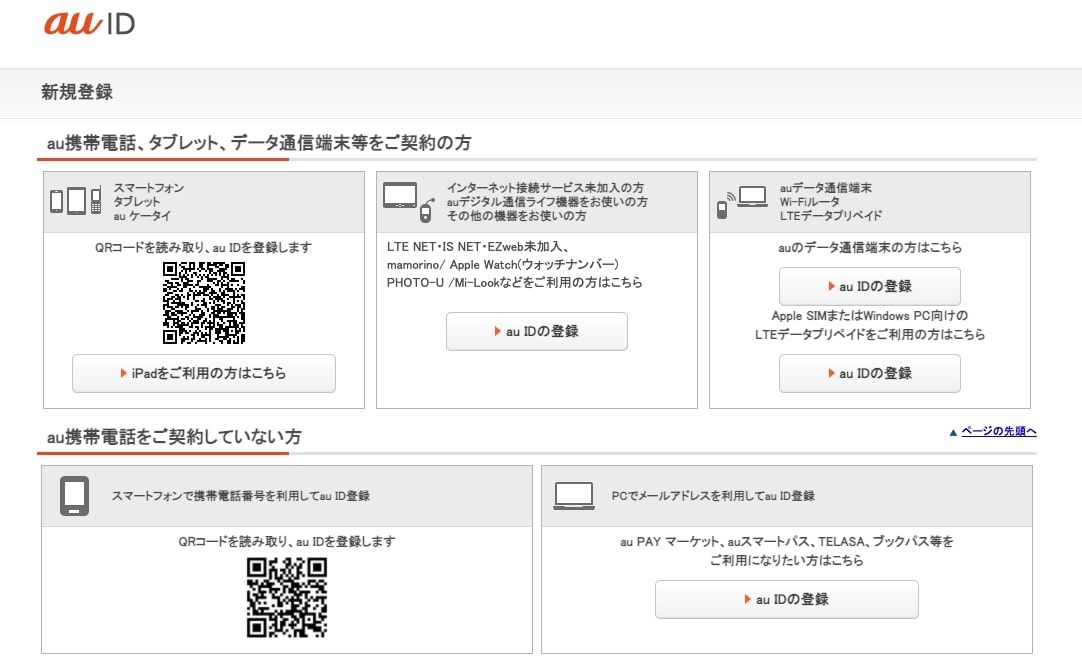Click the 新規登録 page heading
The width and height of the screenshot is (1082, 665).
tap(77, 92)
